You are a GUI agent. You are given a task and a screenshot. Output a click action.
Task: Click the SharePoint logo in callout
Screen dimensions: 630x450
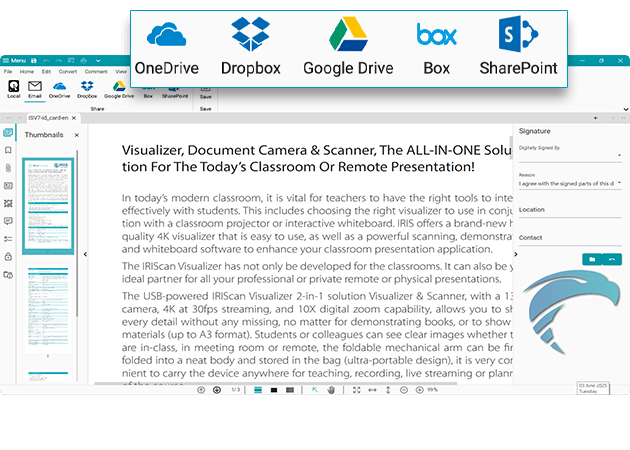pyautogui.click(x=518, y=34)
